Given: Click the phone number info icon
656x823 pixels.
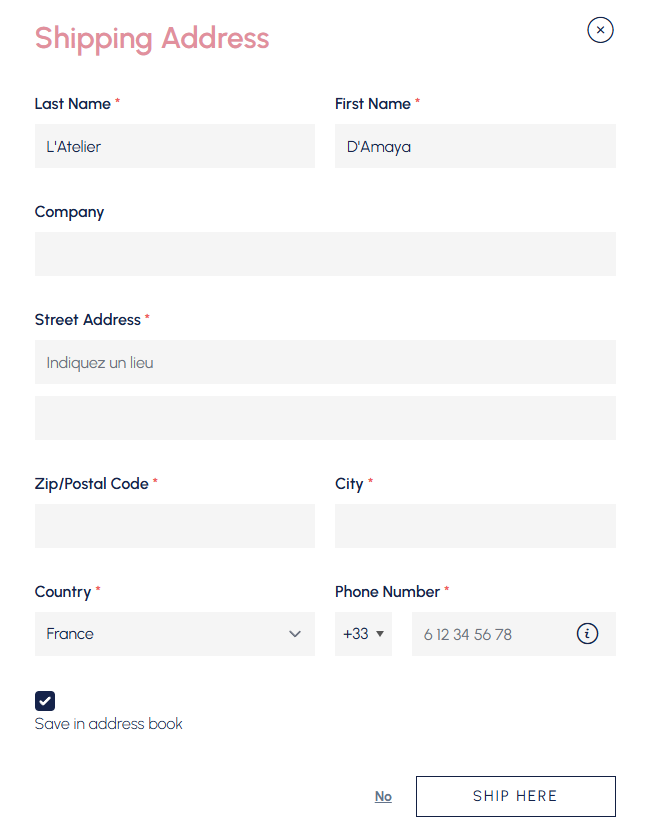Looking at the screenshot, I should tap(588, 633).
